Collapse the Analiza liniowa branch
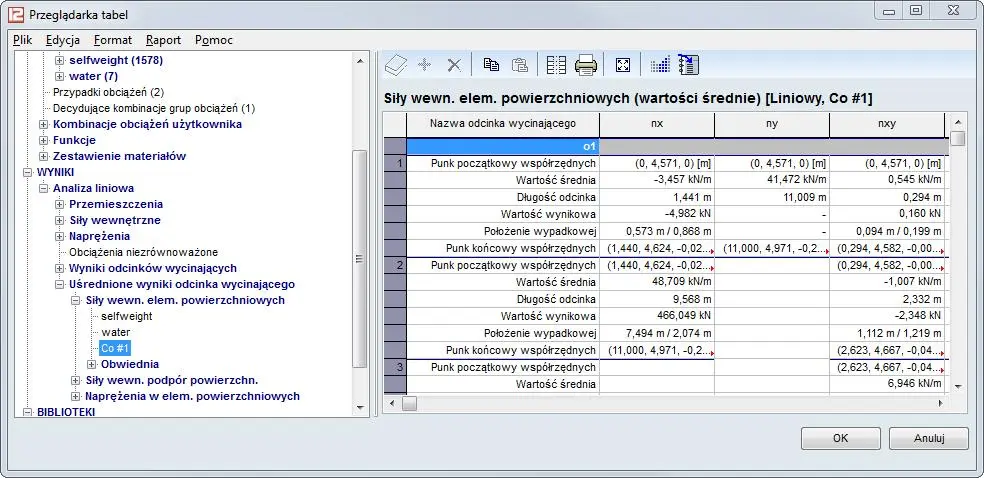 tap(43, 188)
